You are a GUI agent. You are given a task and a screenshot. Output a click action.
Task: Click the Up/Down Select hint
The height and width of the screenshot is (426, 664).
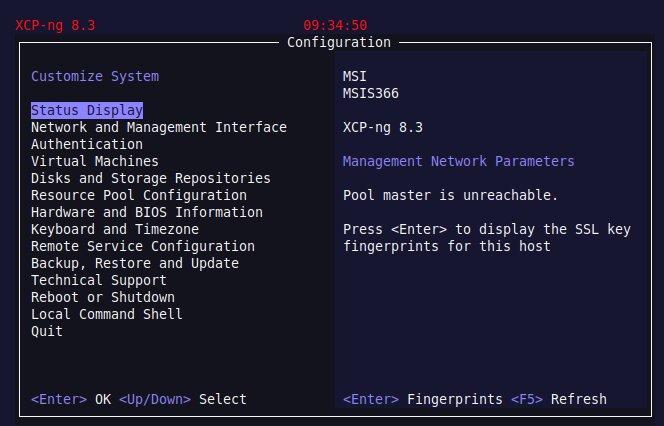(183, 399)
